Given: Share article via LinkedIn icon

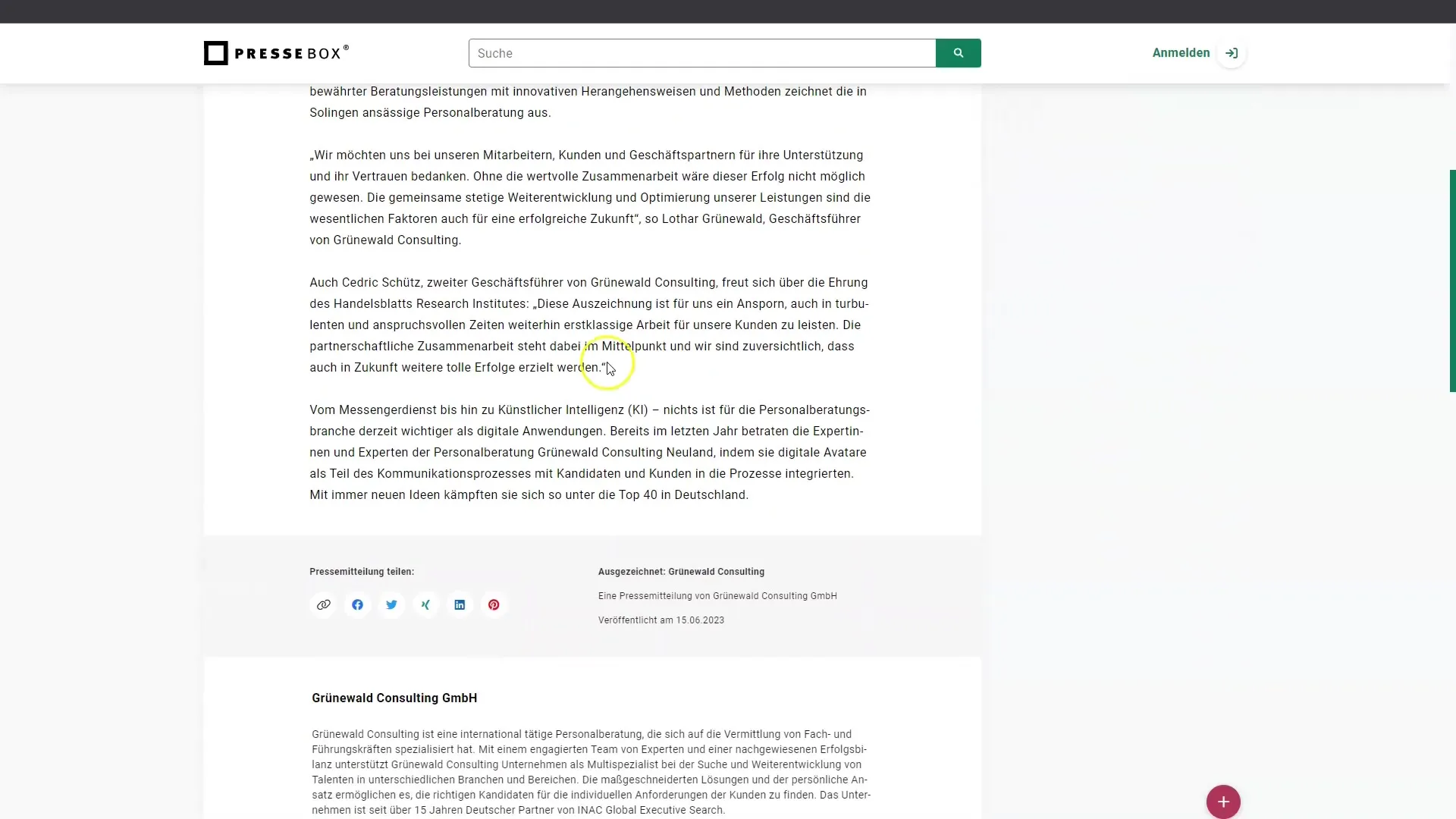Looking at the screenshot, I should pyautogui.click(x=460, y=604).
